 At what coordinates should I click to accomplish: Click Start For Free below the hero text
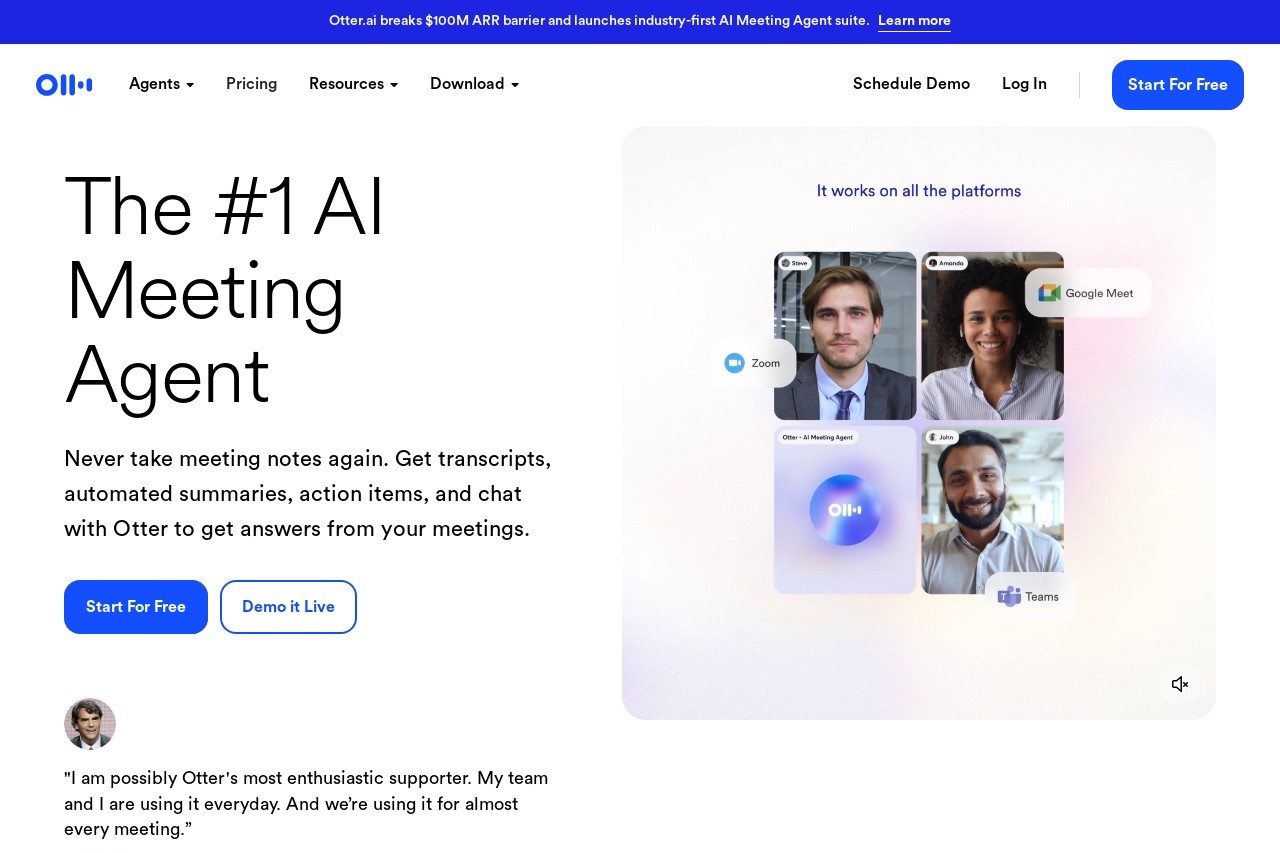click(x=136, y=607)
